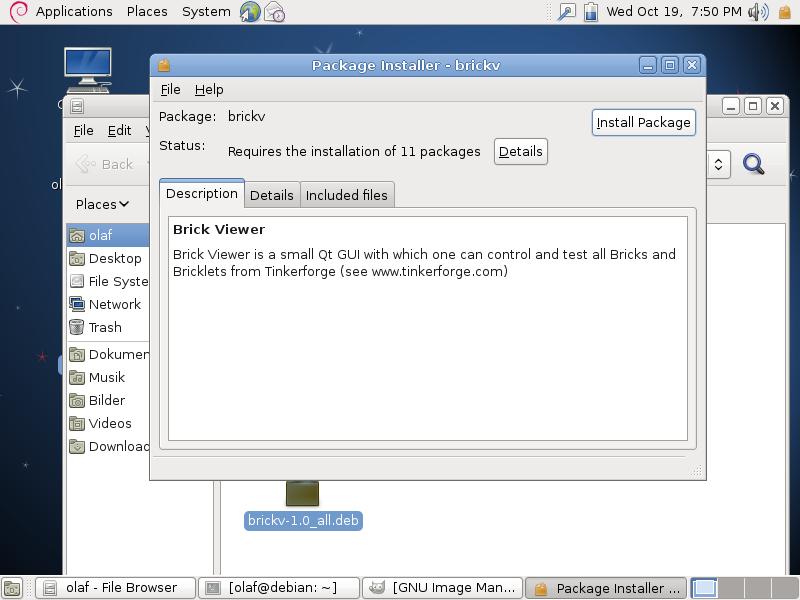Select Bilder folder in sidebar
The image size is (800, 600).
tap(108, 400)
